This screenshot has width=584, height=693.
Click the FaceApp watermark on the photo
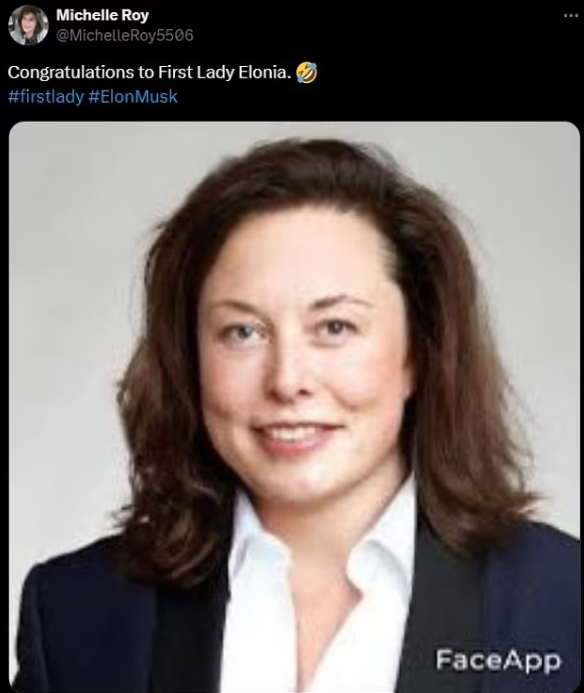click(x=498, y=660)
